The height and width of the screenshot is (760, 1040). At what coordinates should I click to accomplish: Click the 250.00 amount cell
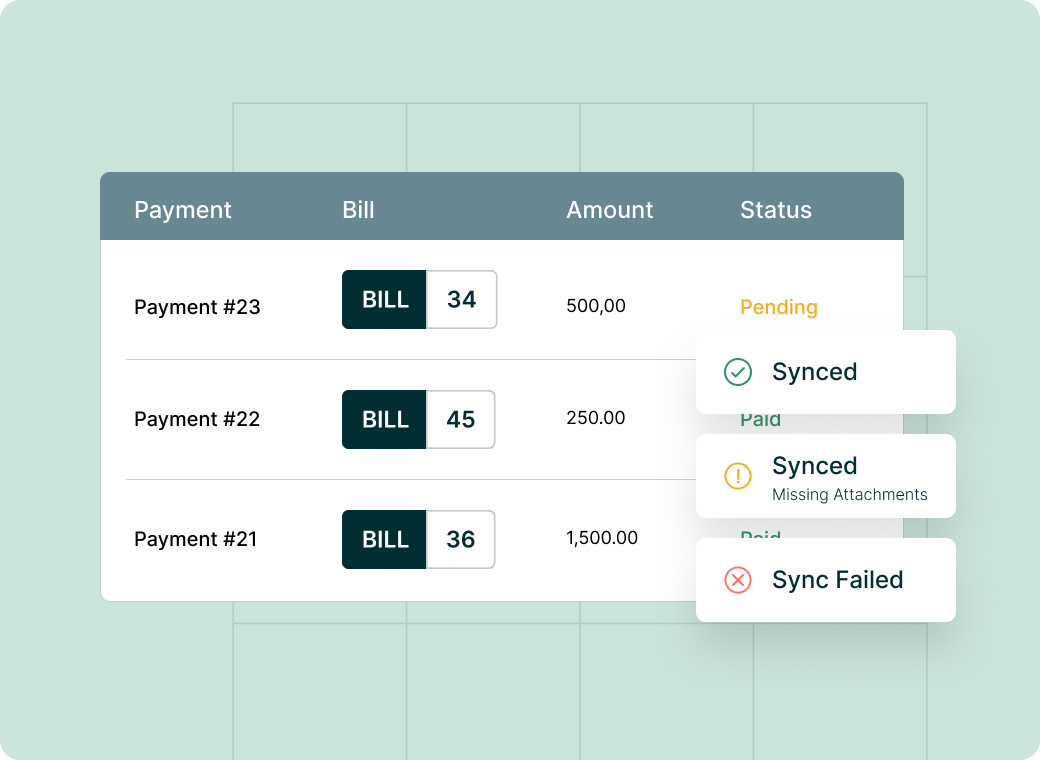coord(596,418)
